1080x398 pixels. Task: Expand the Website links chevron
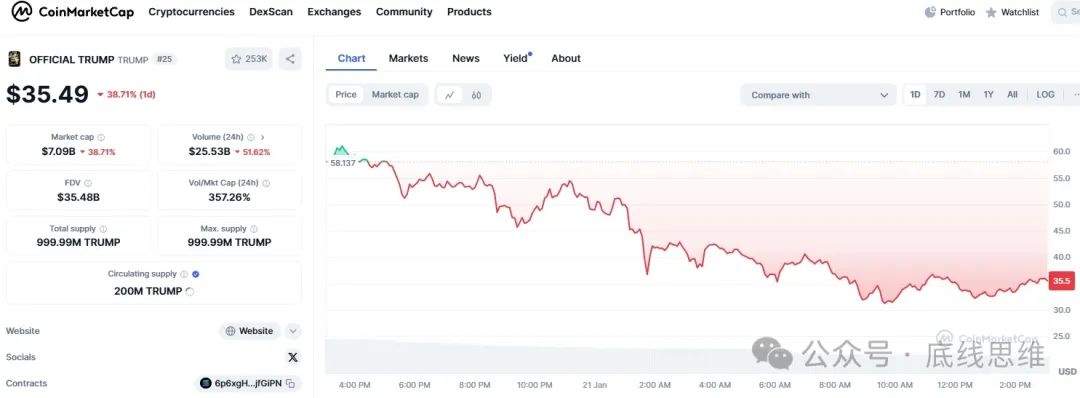293,331
